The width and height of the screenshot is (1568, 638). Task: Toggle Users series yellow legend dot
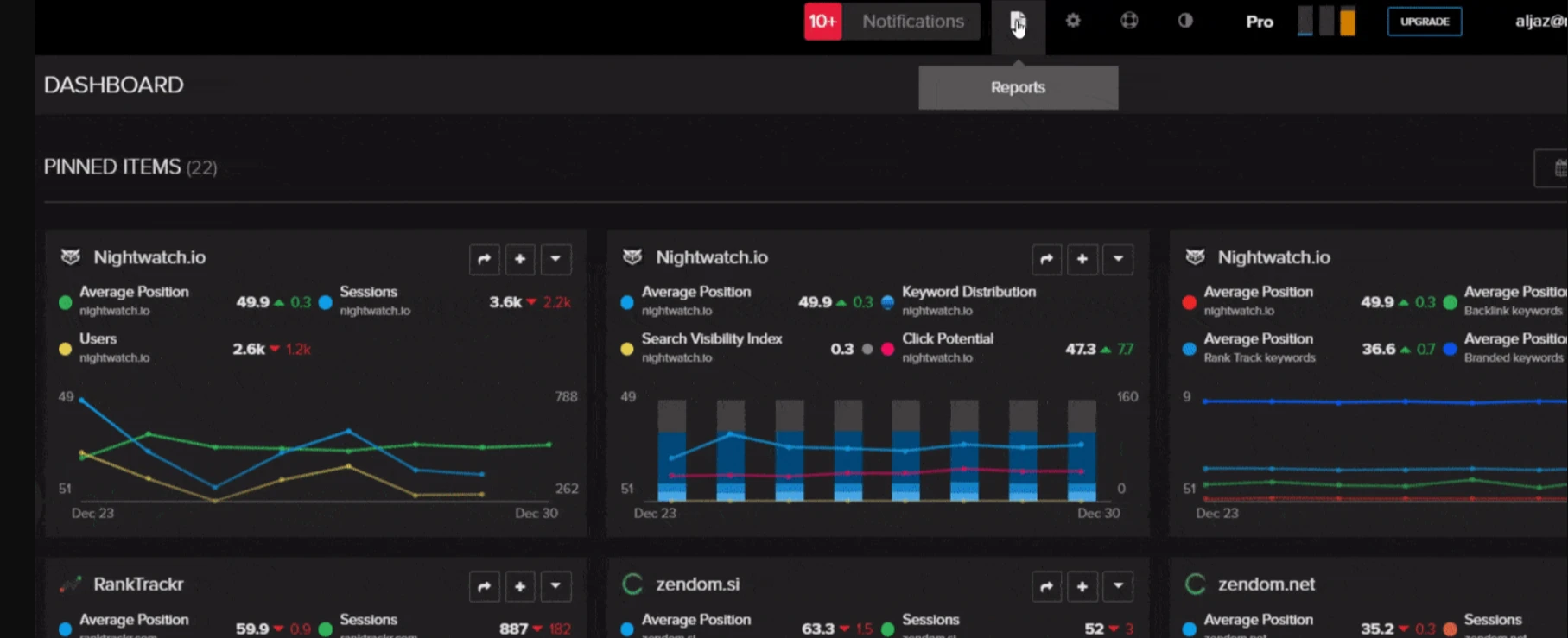click(x=65, y=350)
